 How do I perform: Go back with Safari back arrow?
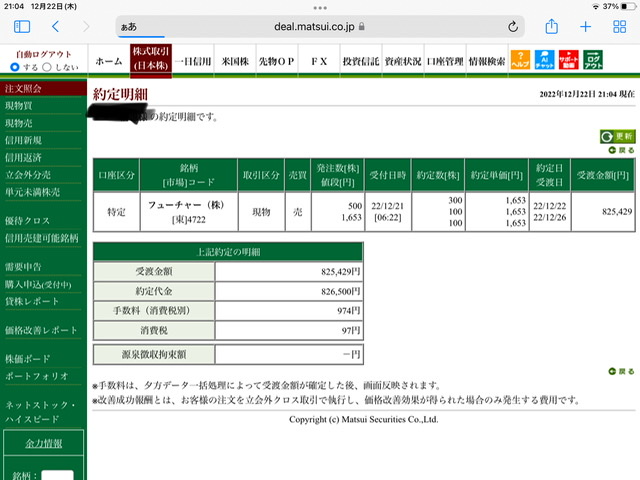tap(56, 27)
